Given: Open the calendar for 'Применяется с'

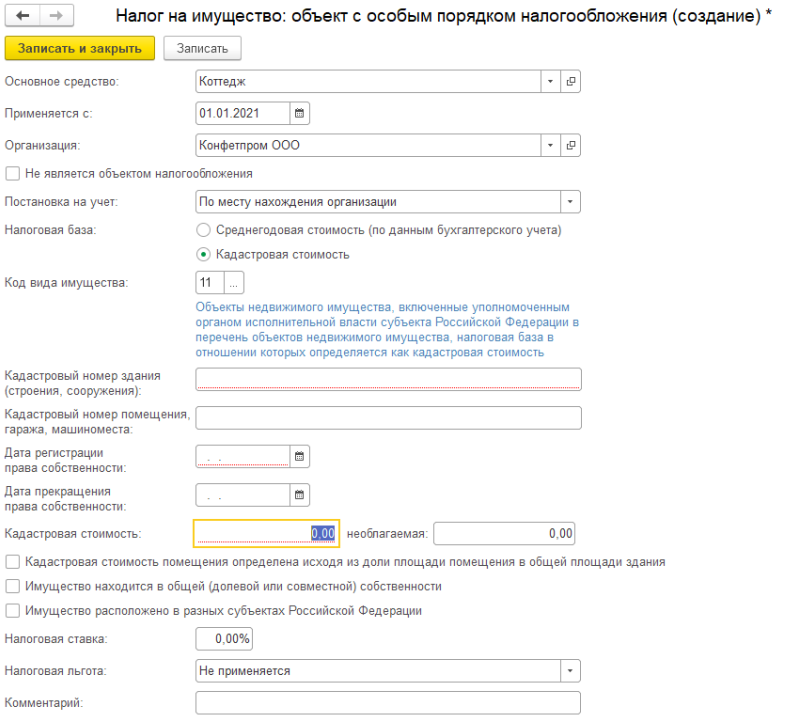Looking at the screenshot, I should coord(299,113).
